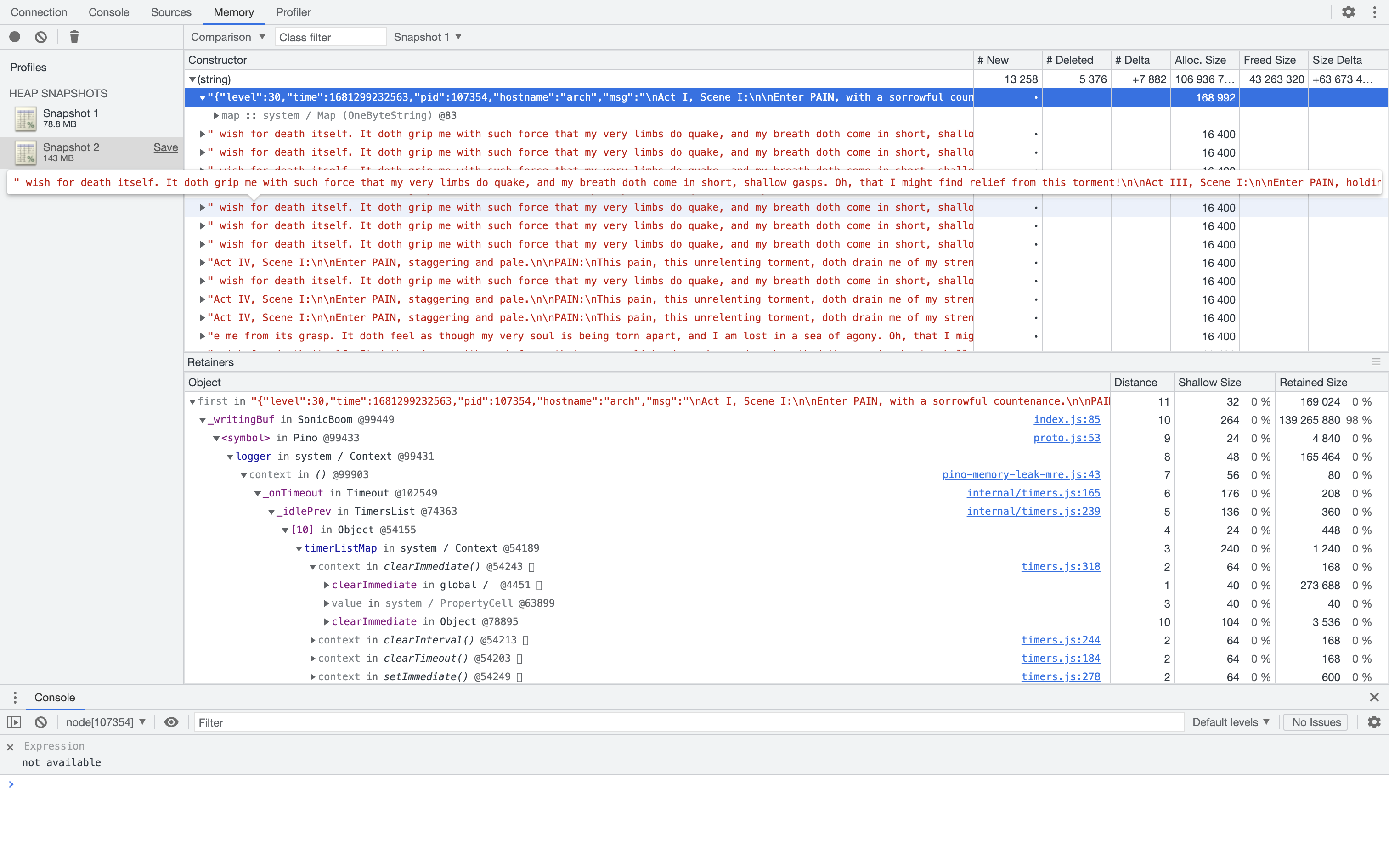
Task: Open the Retainers panel hamburger menu
Action: click(1377, 362)
